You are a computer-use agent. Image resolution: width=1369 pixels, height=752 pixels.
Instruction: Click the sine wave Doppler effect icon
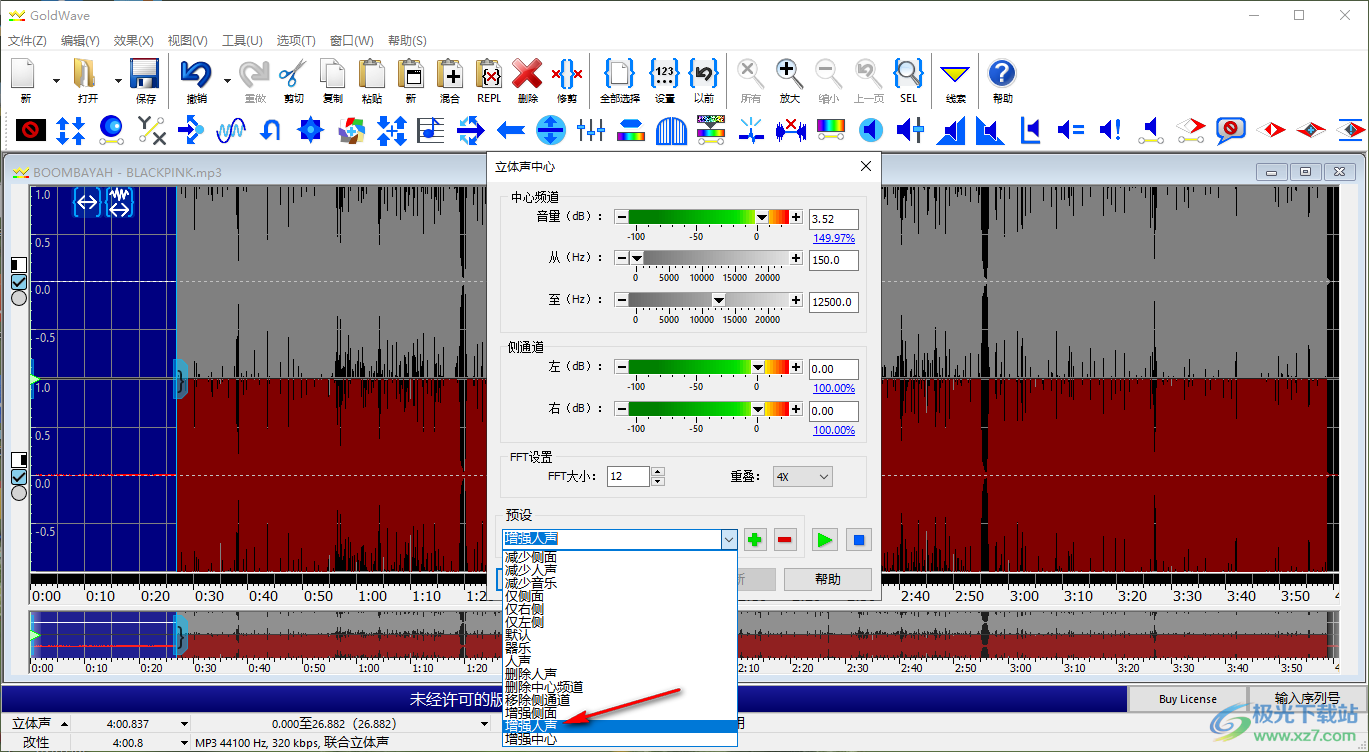point(231,129)
